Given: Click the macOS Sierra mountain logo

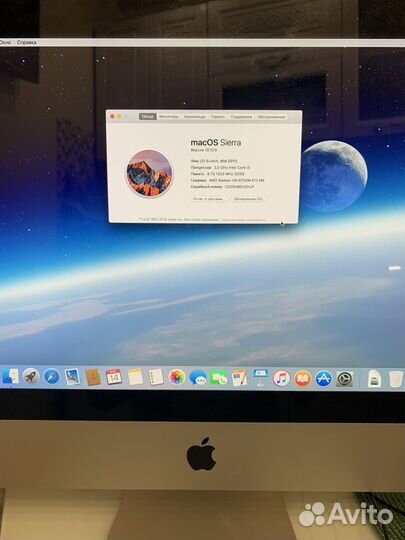Looking at the screenshot, I should [x=149, y=173].
